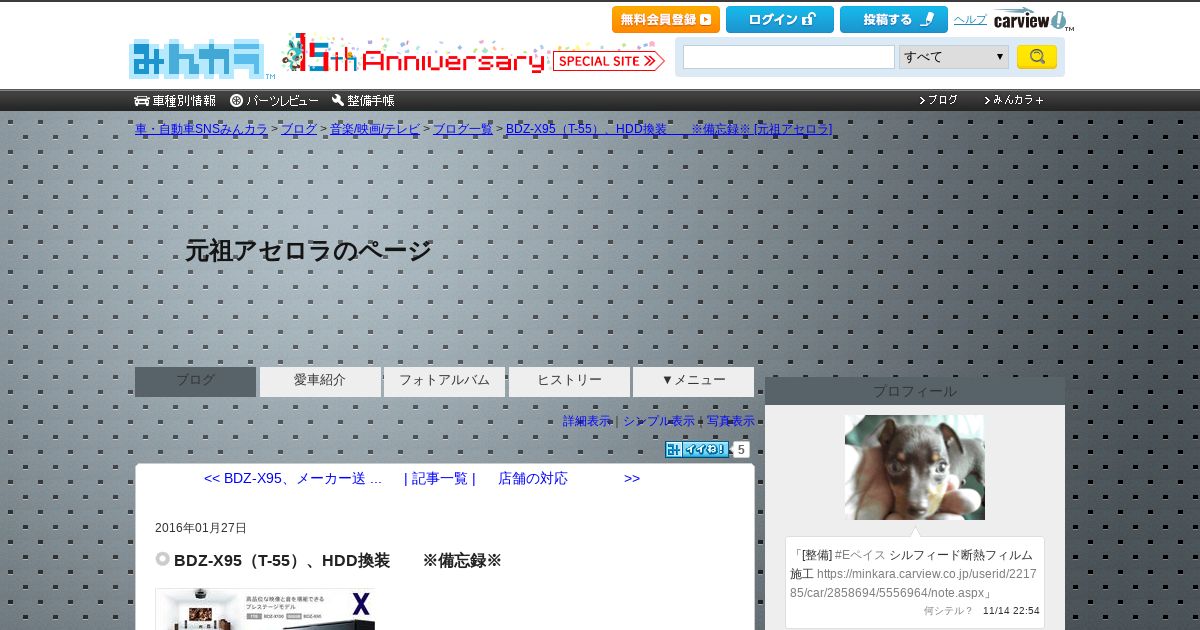
Task: Click the ログイン button
Action: pos(780,19)
